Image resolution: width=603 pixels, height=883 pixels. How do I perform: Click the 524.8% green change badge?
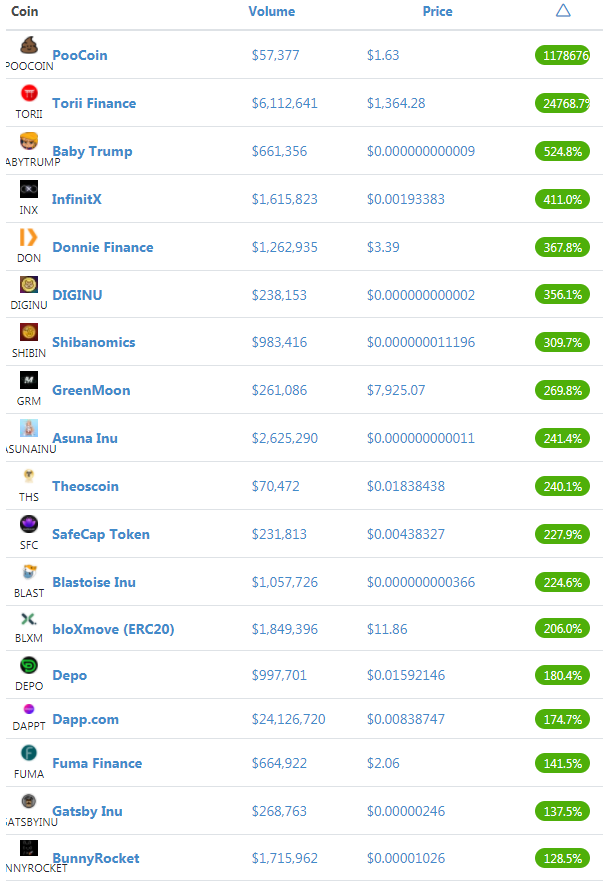pyautogui.click(x=562, y=151)
